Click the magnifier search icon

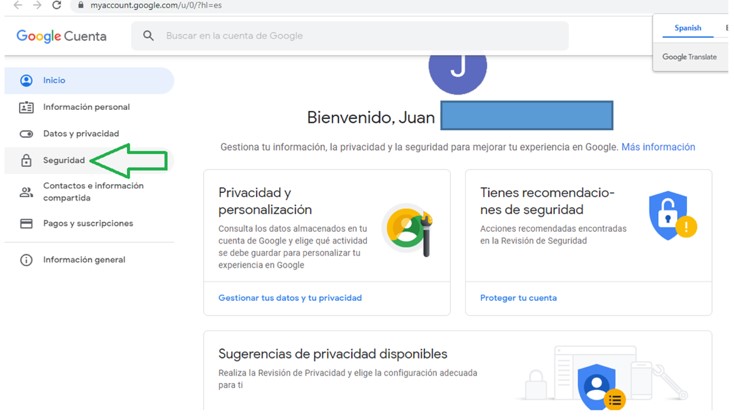(148, 36)
